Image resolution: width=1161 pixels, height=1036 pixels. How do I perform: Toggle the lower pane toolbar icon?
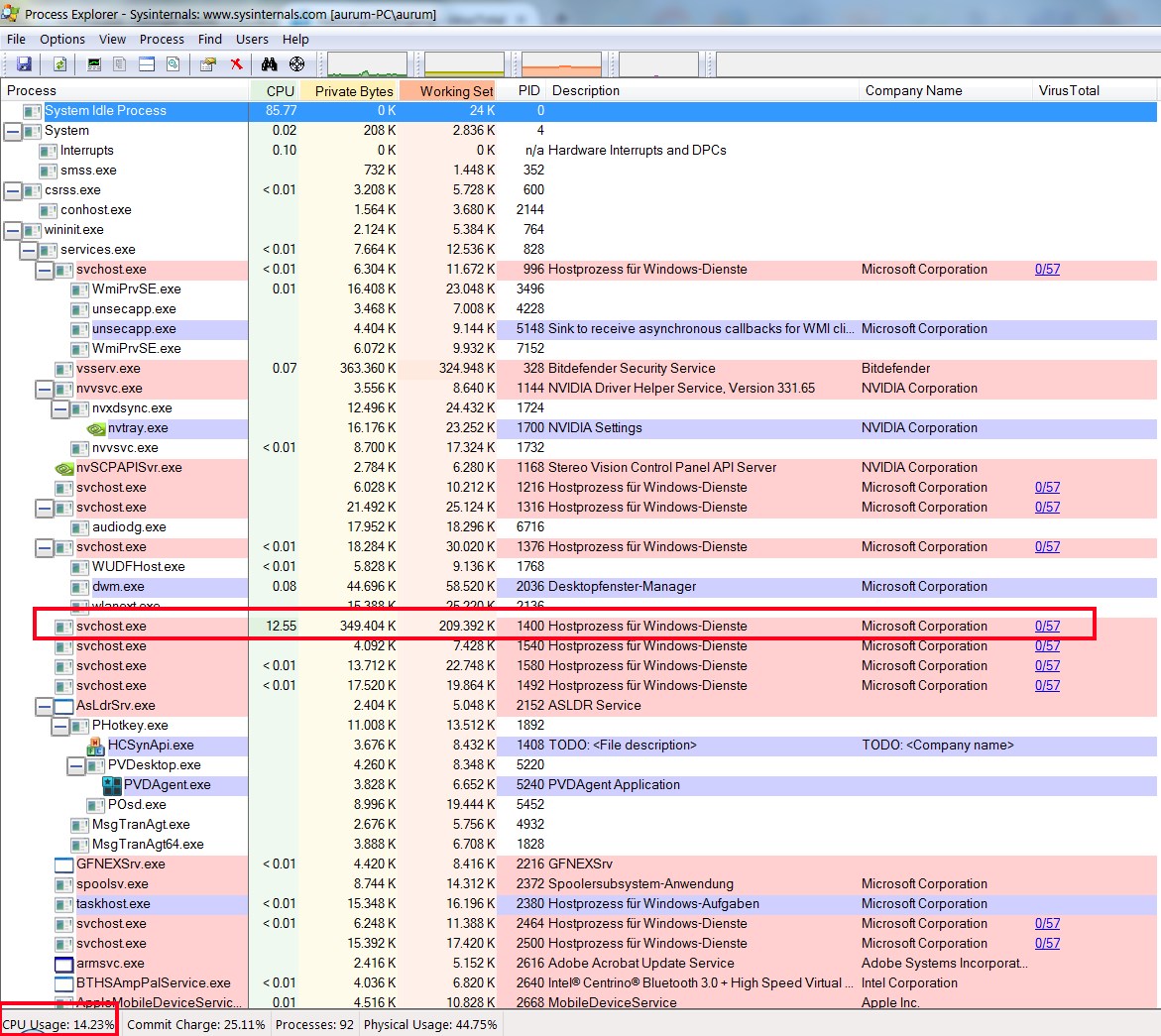147,64
